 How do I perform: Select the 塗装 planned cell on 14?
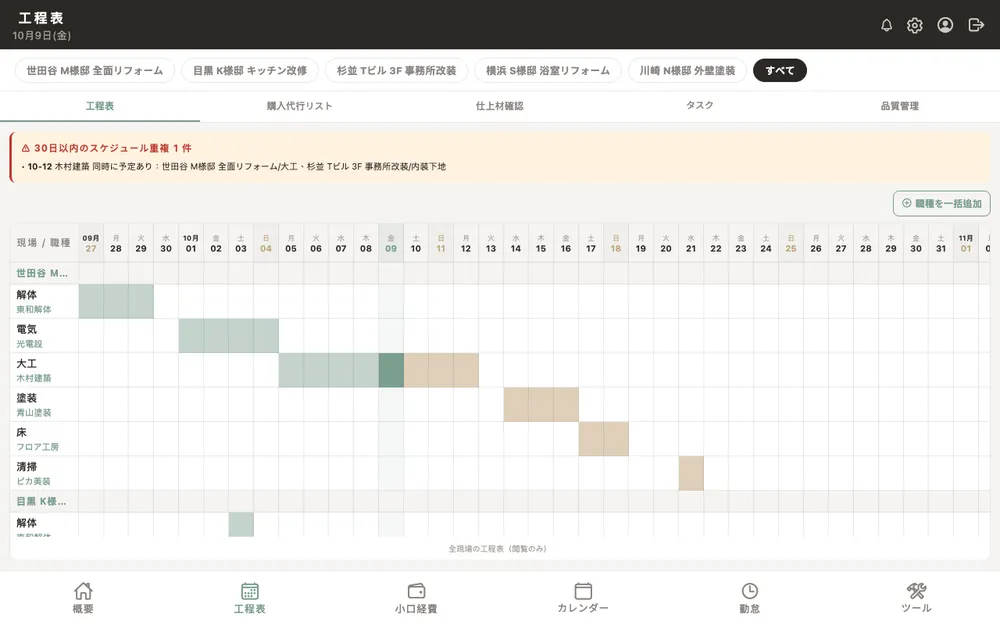[x=516, y=404]
